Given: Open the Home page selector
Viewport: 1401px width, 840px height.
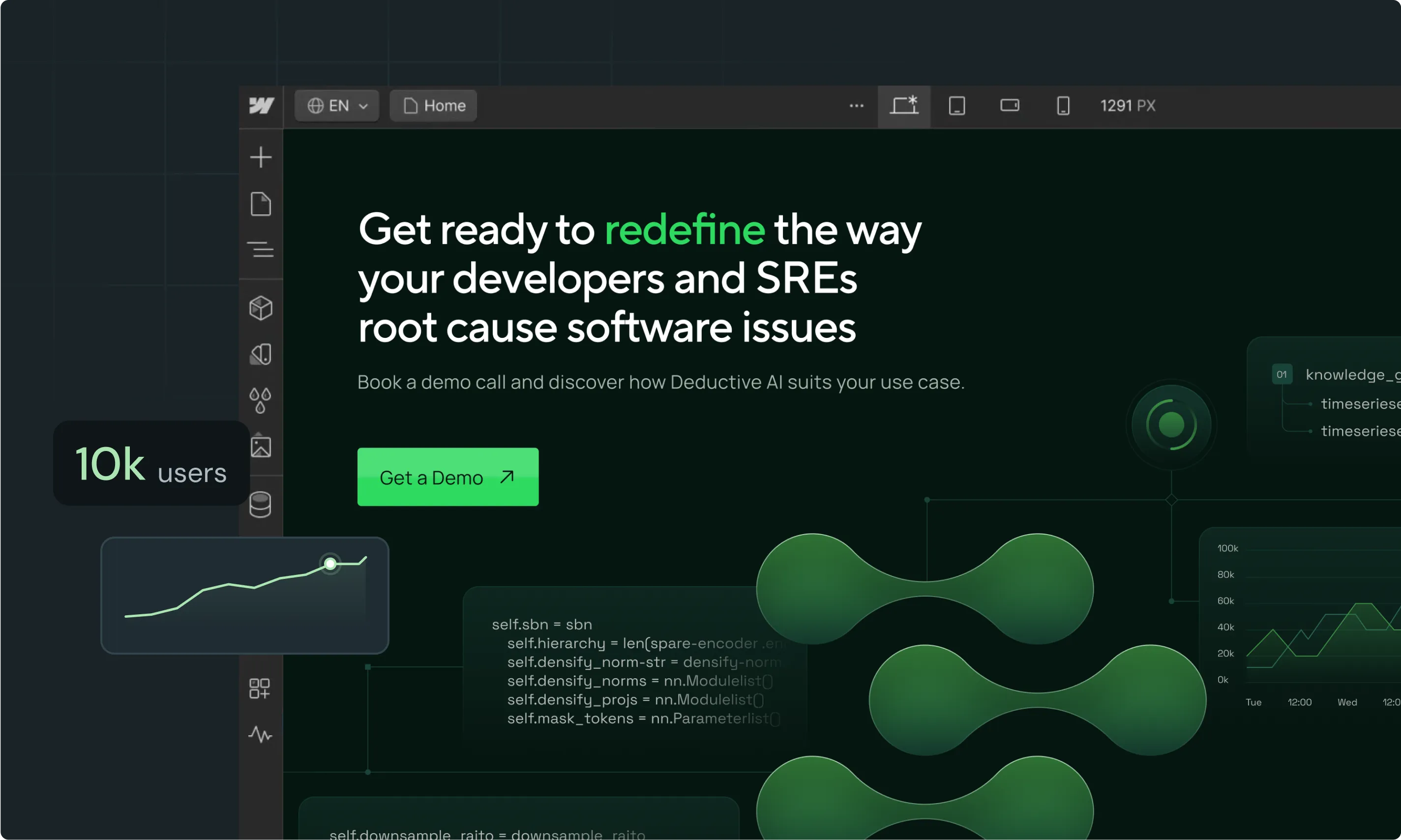Looking at the screenshot, I should point(433,106).
